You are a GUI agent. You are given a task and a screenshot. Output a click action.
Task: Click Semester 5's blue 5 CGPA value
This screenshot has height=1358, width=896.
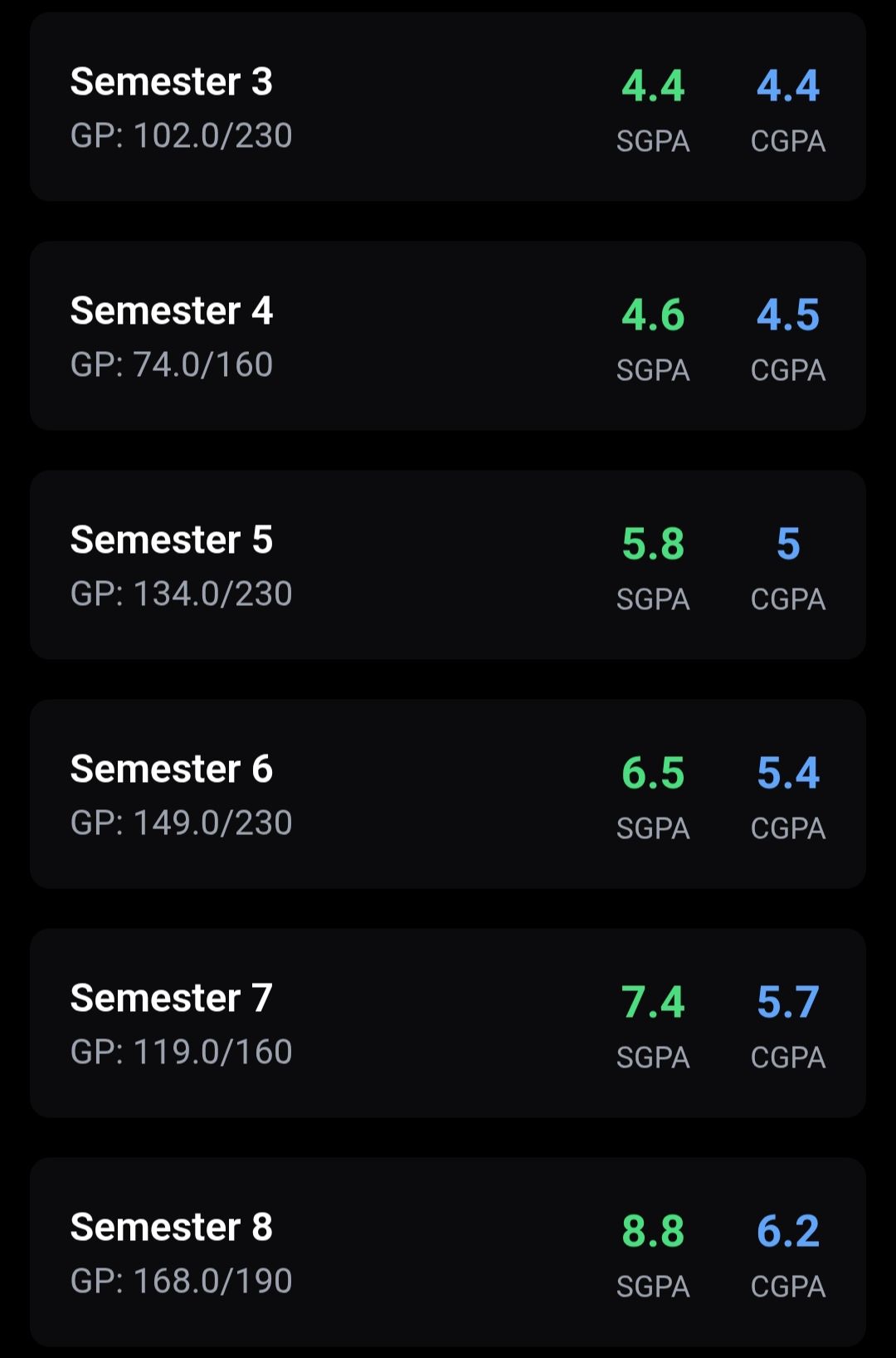(787, 544)
